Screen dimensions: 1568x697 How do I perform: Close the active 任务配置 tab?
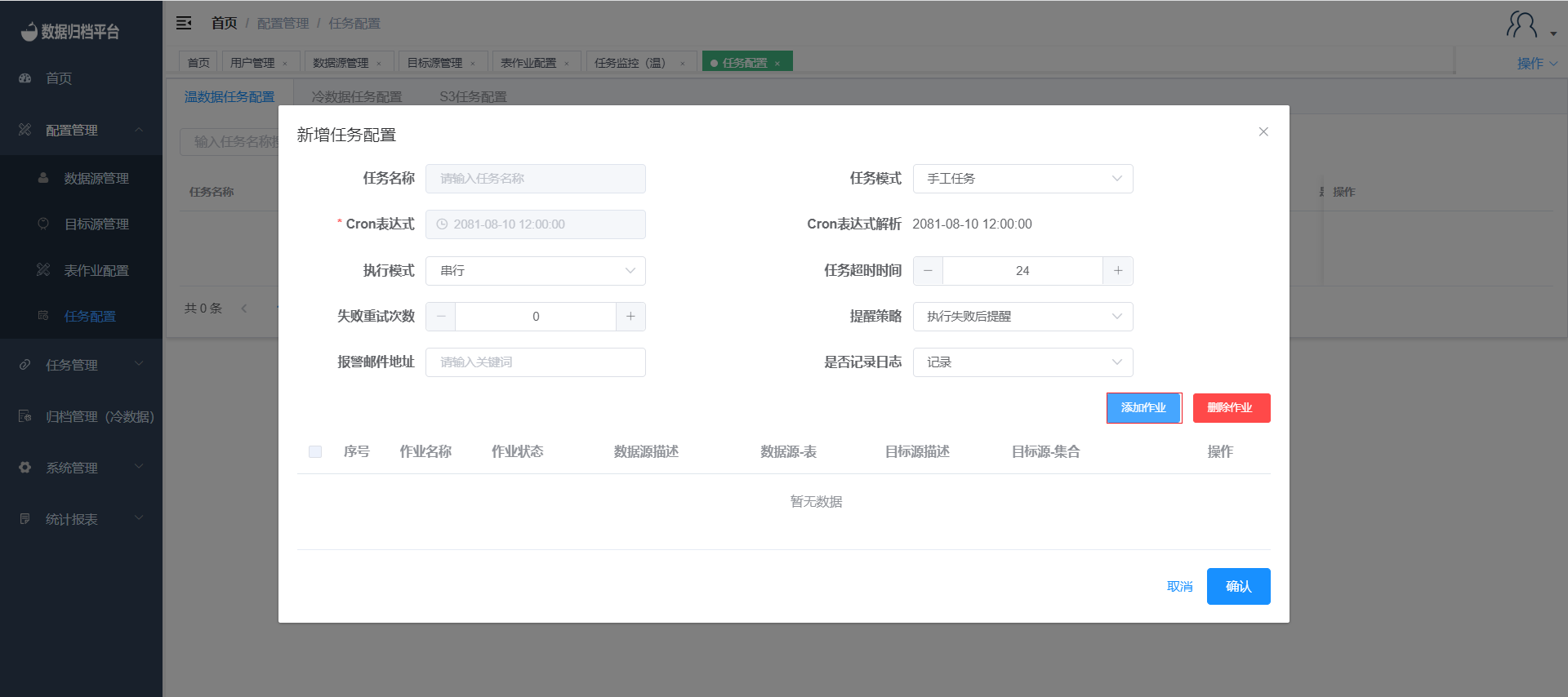[777, 64]
